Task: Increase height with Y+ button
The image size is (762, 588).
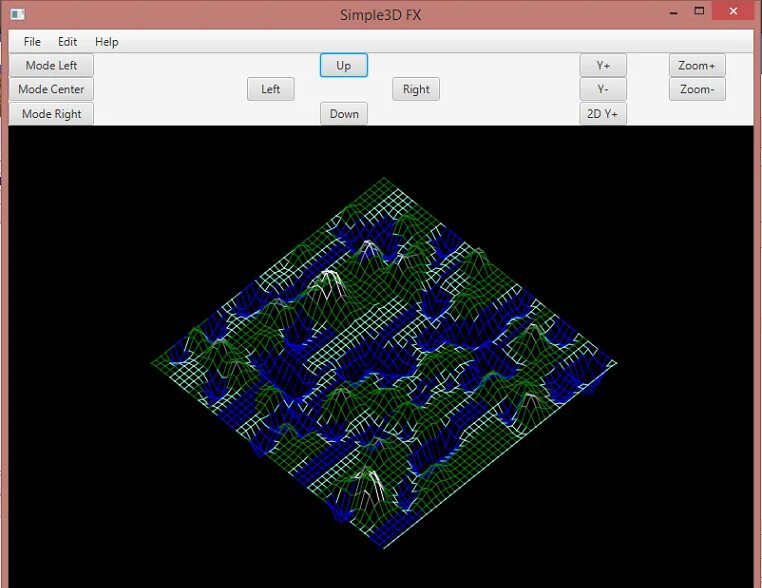Action: pyautogui.click(x=603, y=65)
